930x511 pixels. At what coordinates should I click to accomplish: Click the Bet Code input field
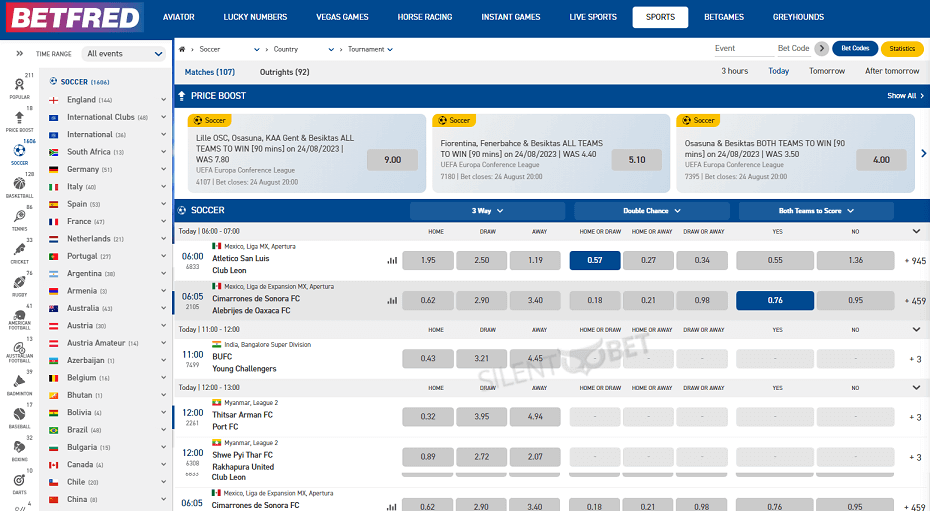[x=794, y=49]
